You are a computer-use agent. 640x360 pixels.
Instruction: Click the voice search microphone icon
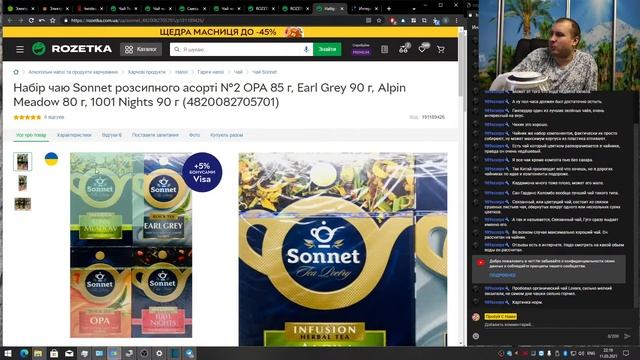(x=306, y=49)
